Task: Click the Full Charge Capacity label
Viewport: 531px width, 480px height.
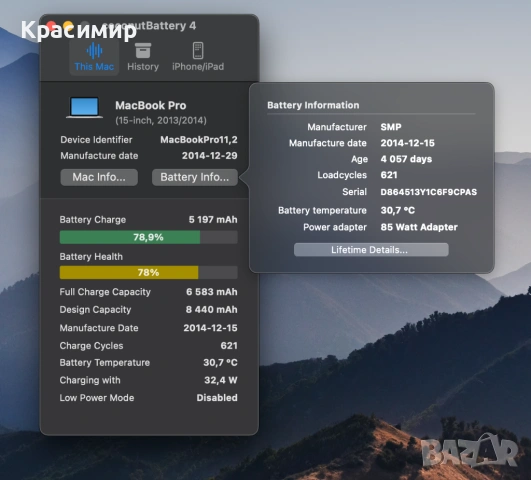Action: pos(105,292)
